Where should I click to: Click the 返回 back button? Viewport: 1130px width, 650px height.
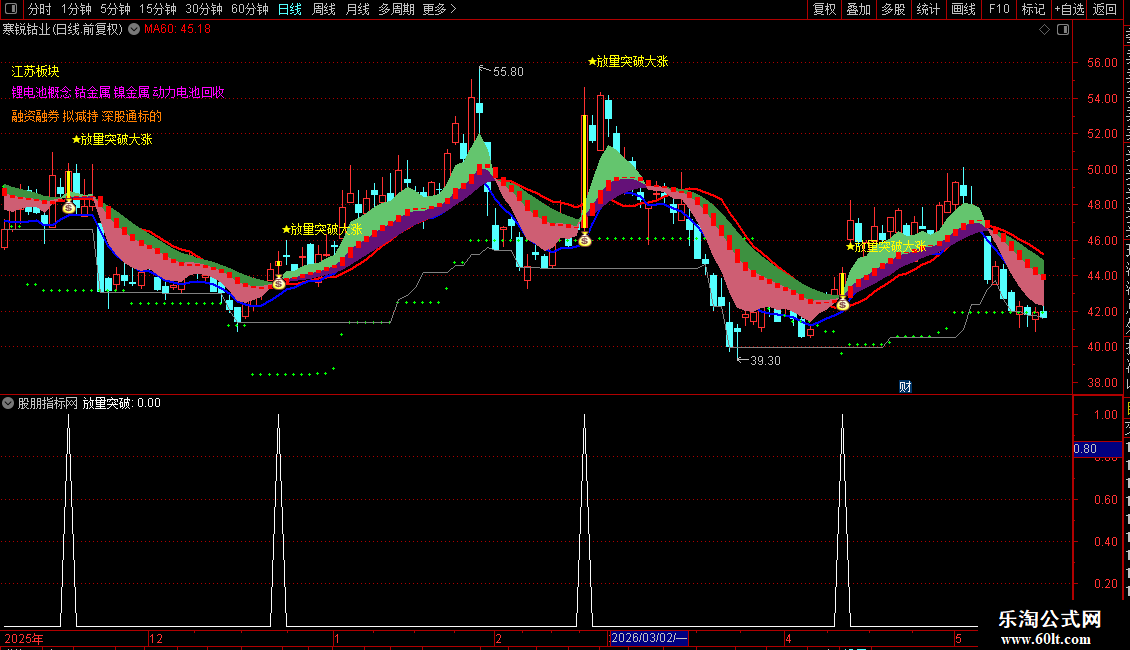(x=1105, y=9)
